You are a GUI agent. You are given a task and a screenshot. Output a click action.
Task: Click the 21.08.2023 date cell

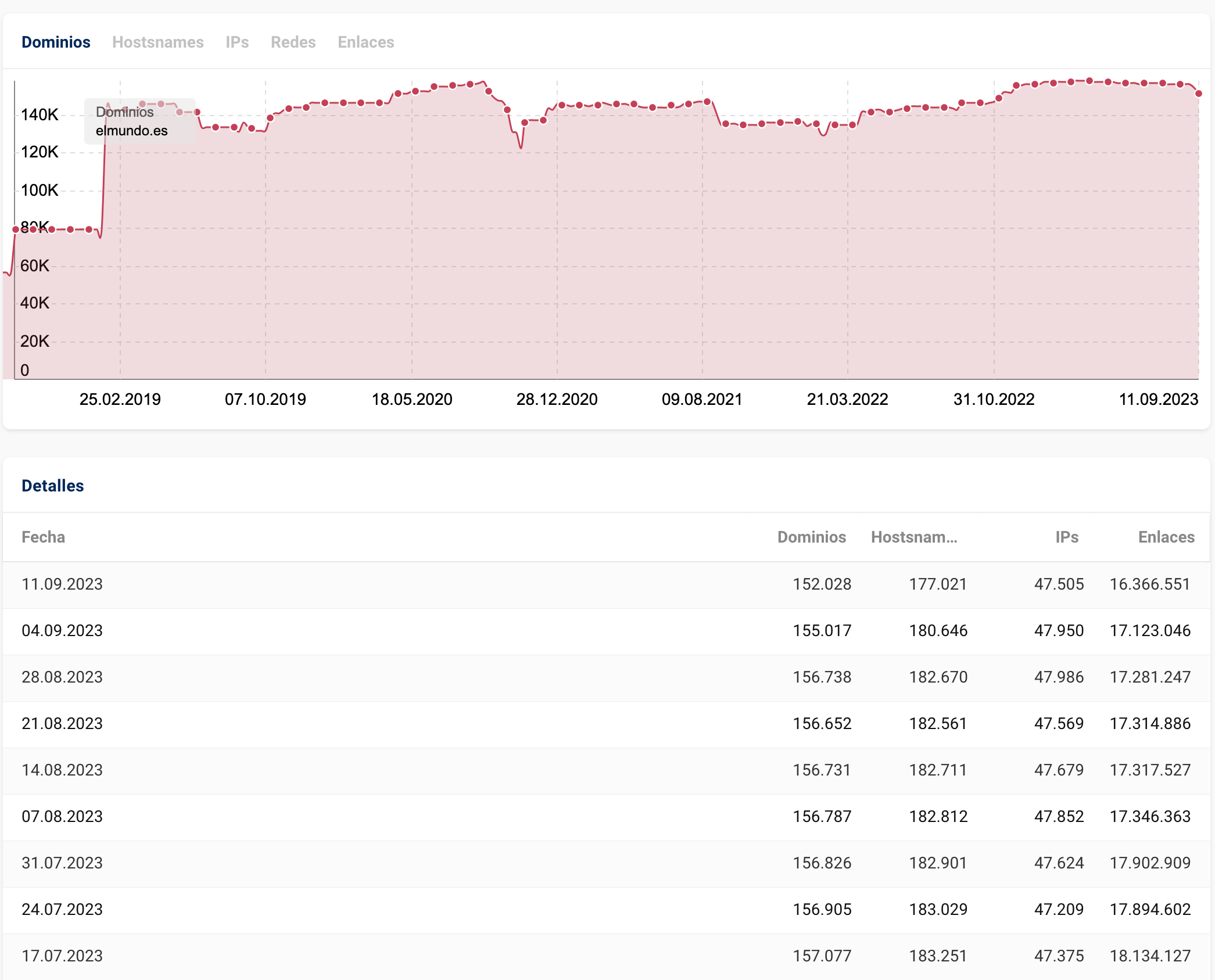[x=62, y=724]
